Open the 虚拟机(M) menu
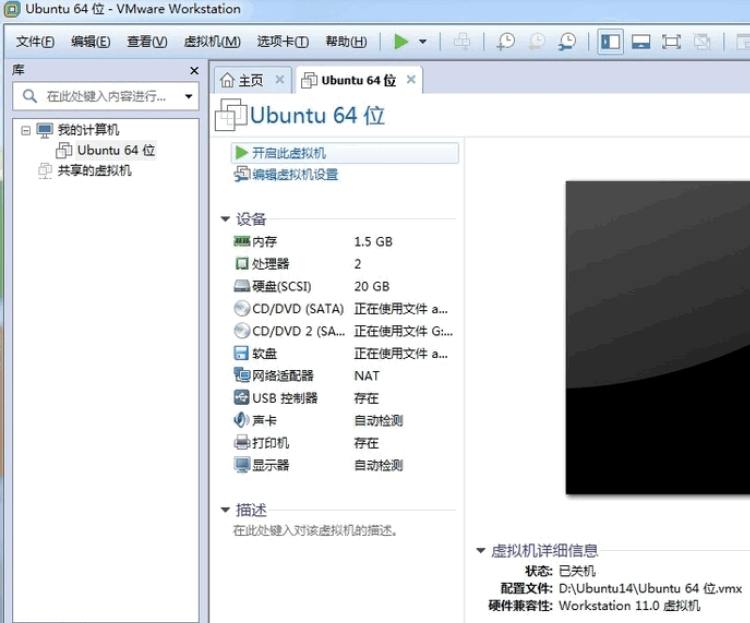Viewport: 750px width, 623px height. [x=212, y=41]
